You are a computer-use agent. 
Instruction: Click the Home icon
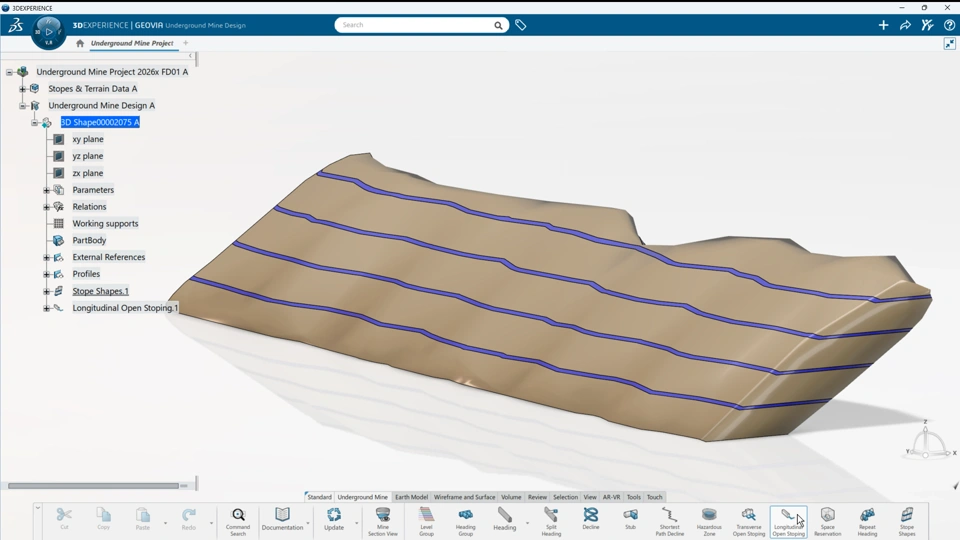80,43
